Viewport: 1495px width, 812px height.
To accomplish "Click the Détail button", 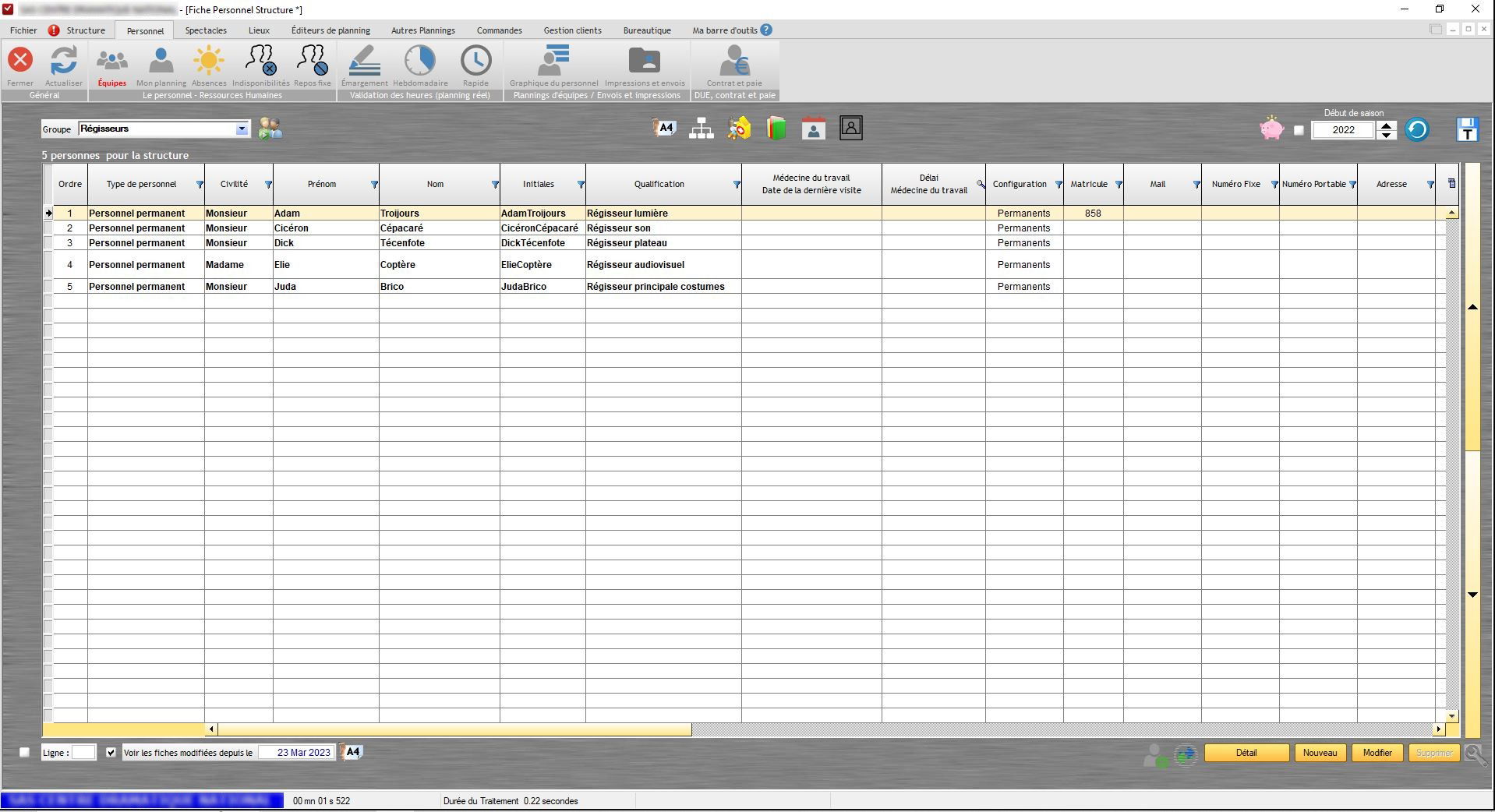I will (x=1246, y=753).
